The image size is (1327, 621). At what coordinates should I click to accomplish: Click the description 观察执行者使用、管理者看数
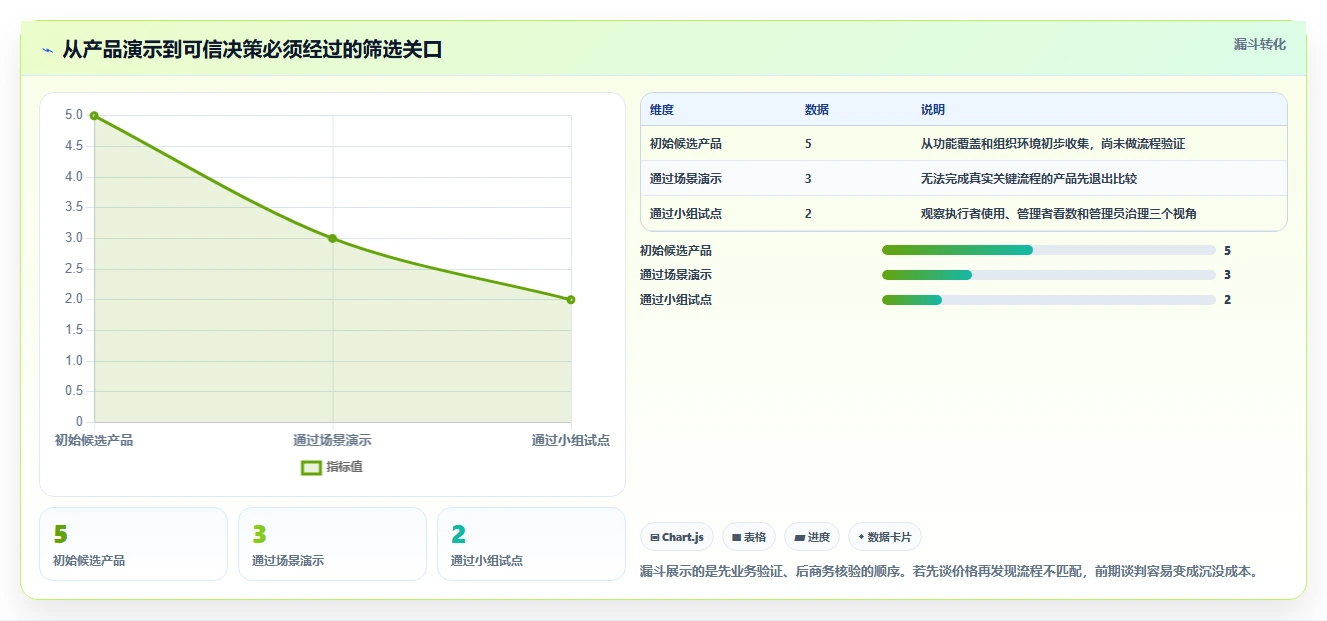pos(1059,213)
